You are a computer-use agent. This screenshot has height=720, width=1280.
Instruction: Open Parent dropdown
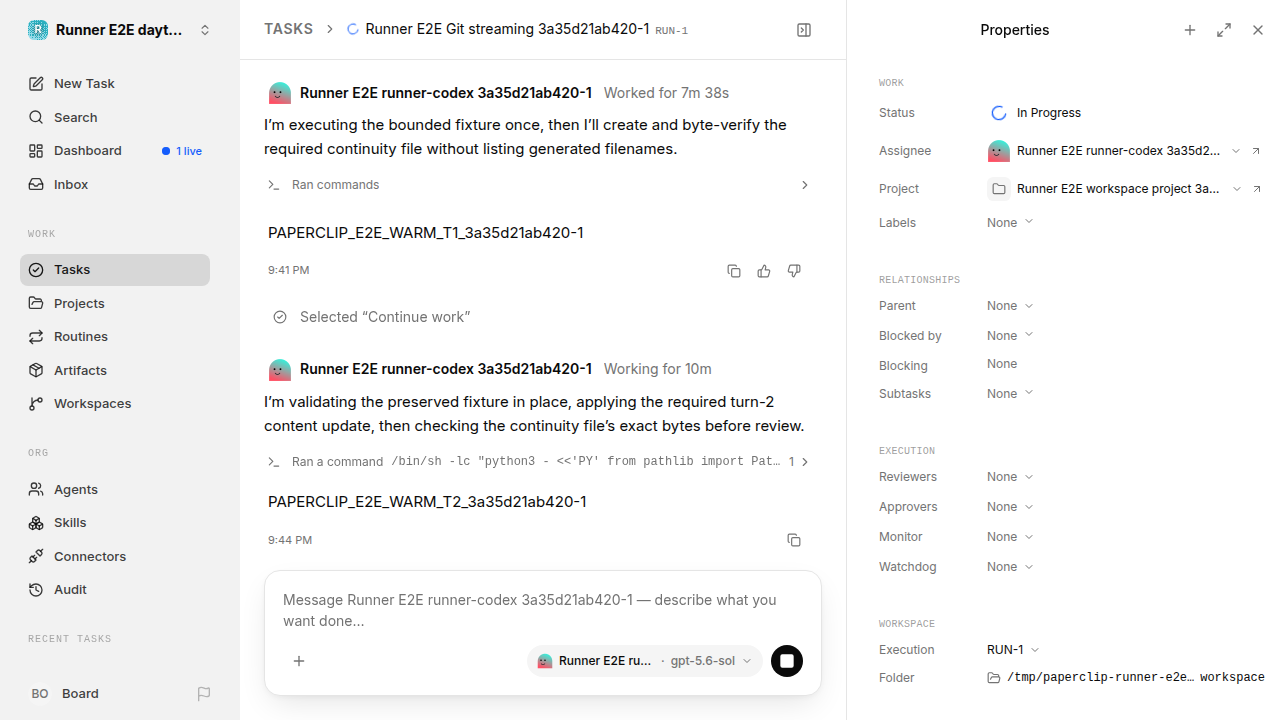(x=1010, y=306)
